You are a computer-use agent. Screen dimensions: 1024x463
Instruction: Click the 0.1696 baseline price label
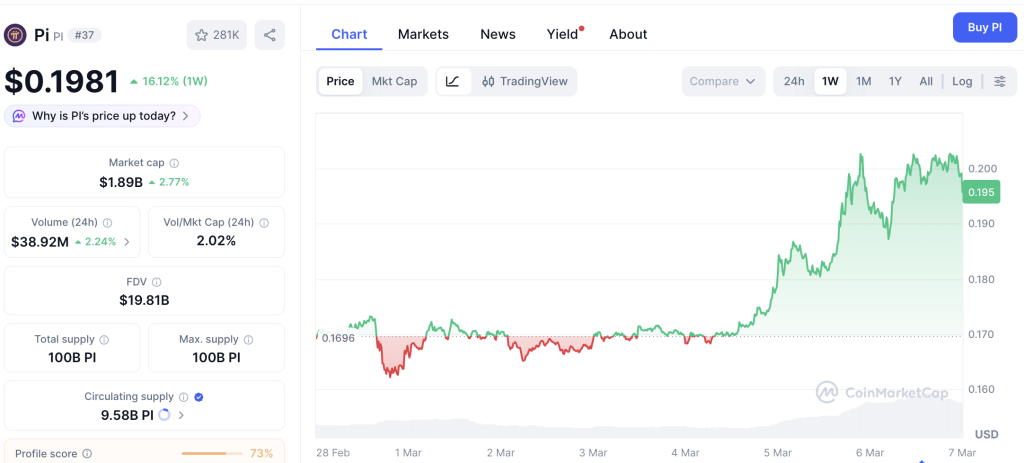(x=338, y=338)
